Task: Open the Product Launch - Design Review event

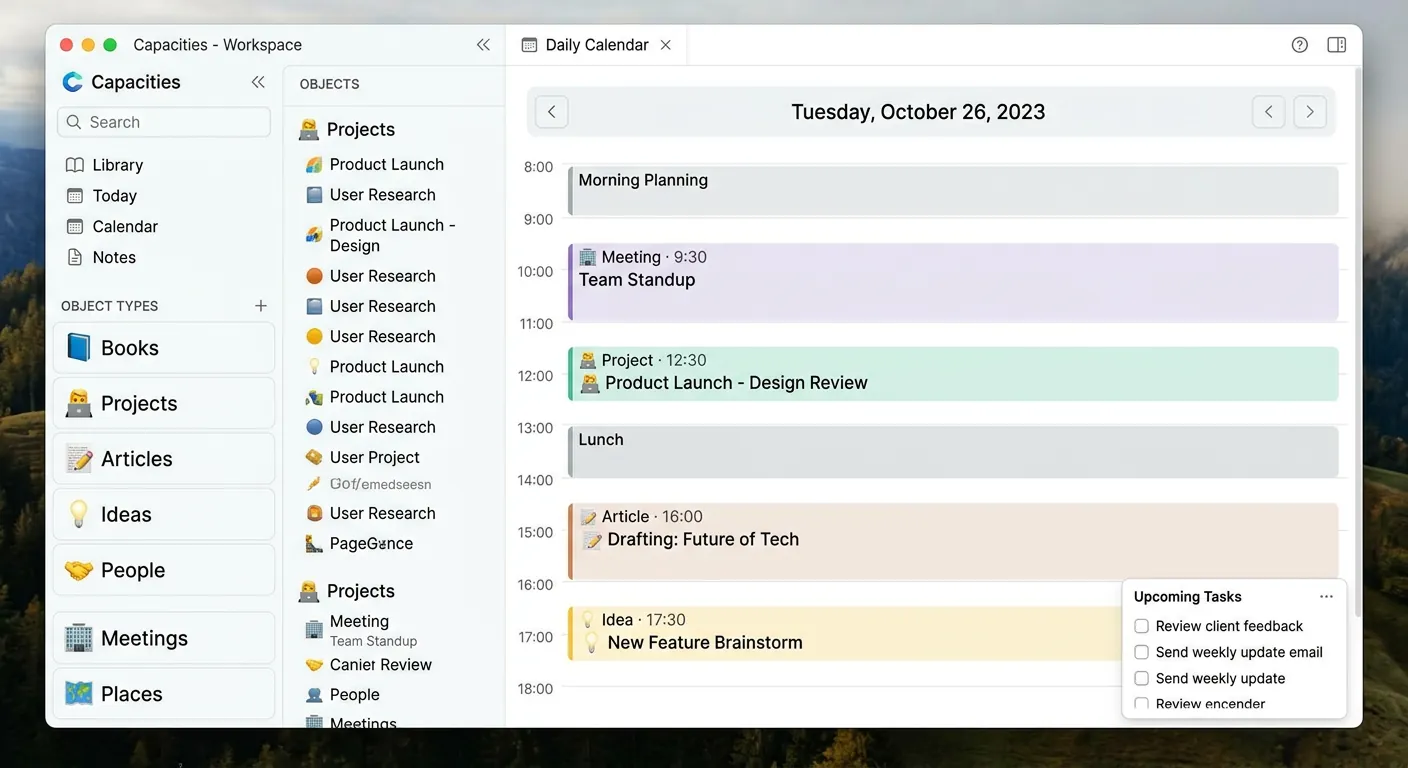Action: pos(953,374)
